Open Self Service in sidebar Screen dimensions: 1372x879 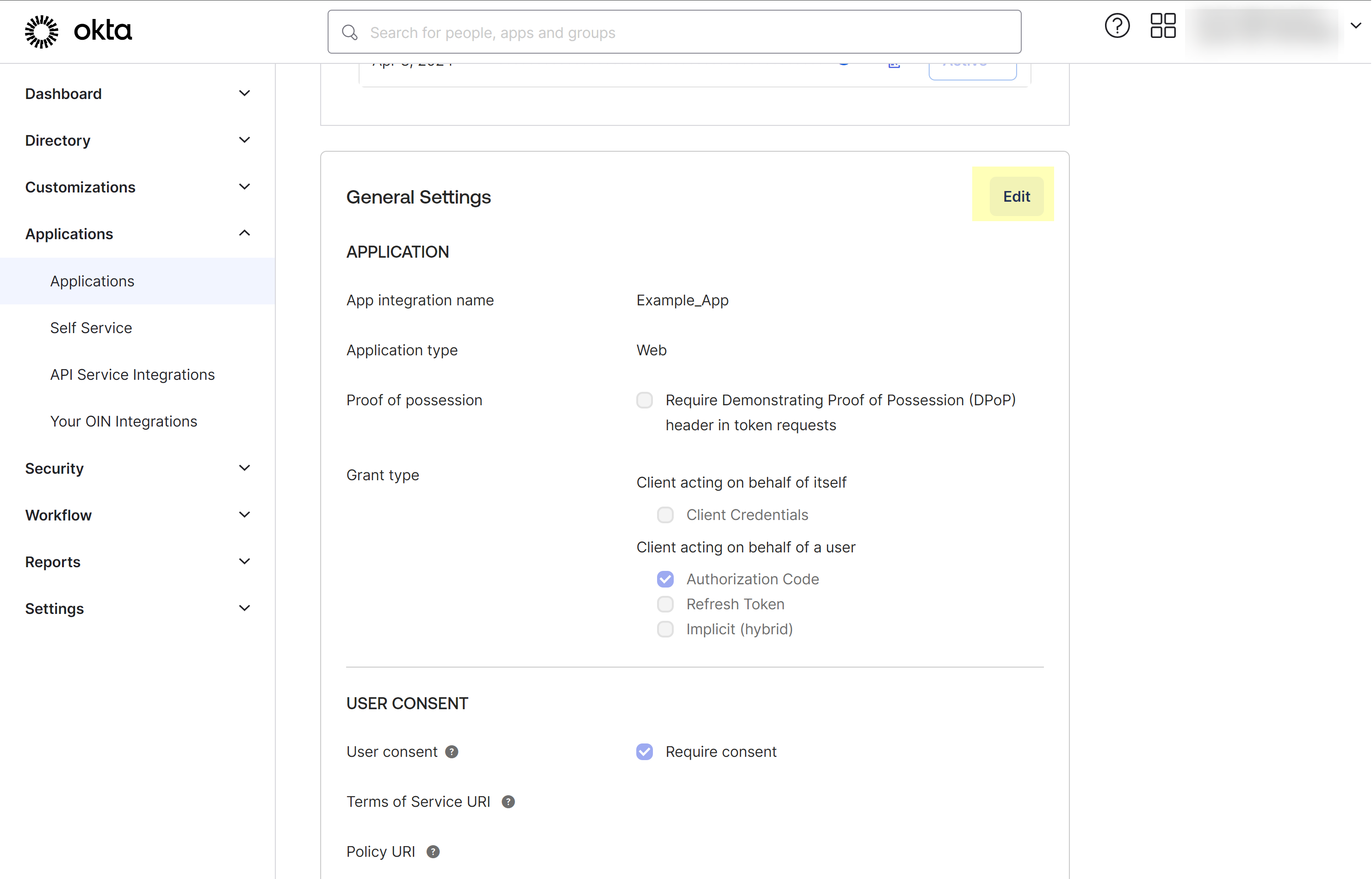click(91, 328)
